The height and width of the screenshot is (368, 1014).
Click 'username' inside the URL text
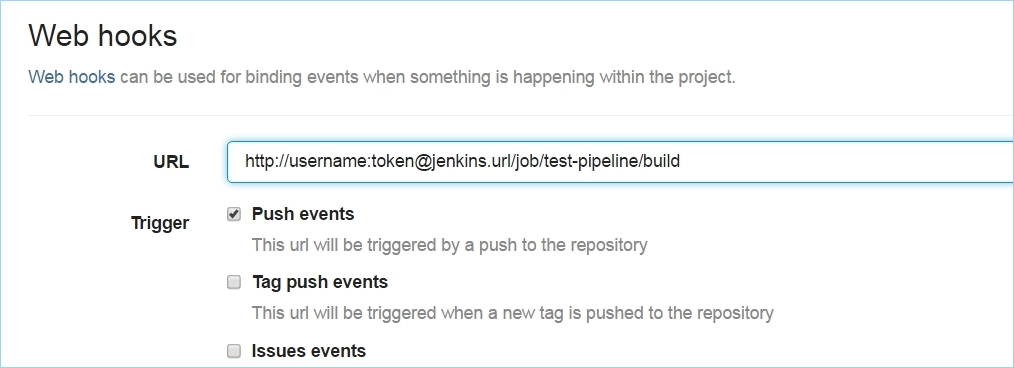pos(329,161)
